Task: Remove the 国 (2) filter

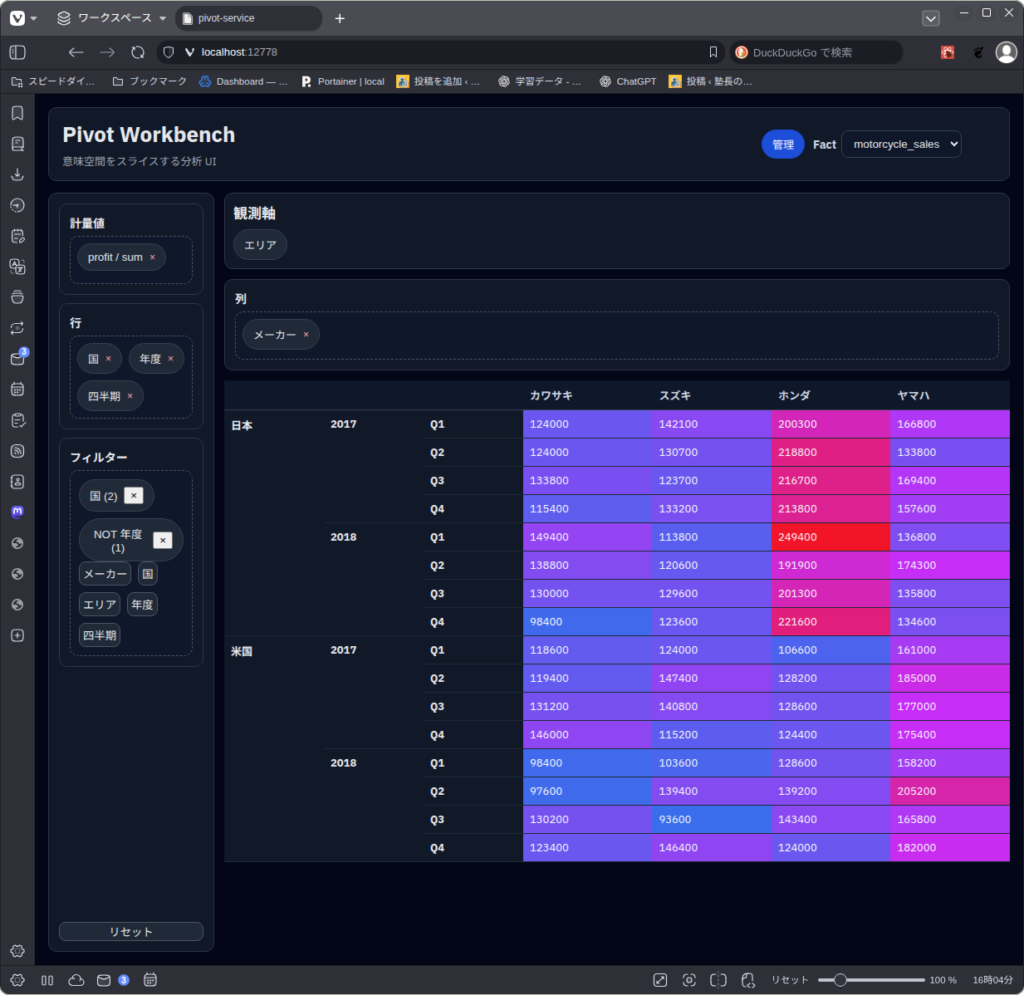Action: 134,496
